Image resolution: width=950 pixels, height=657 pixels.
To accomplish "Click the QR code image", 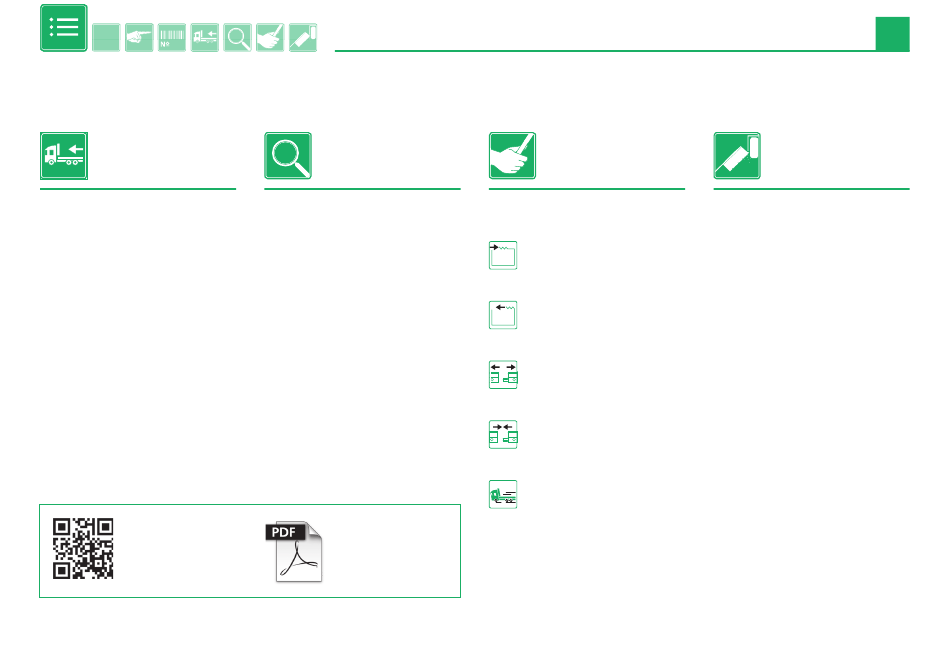I will pos(83,549).
